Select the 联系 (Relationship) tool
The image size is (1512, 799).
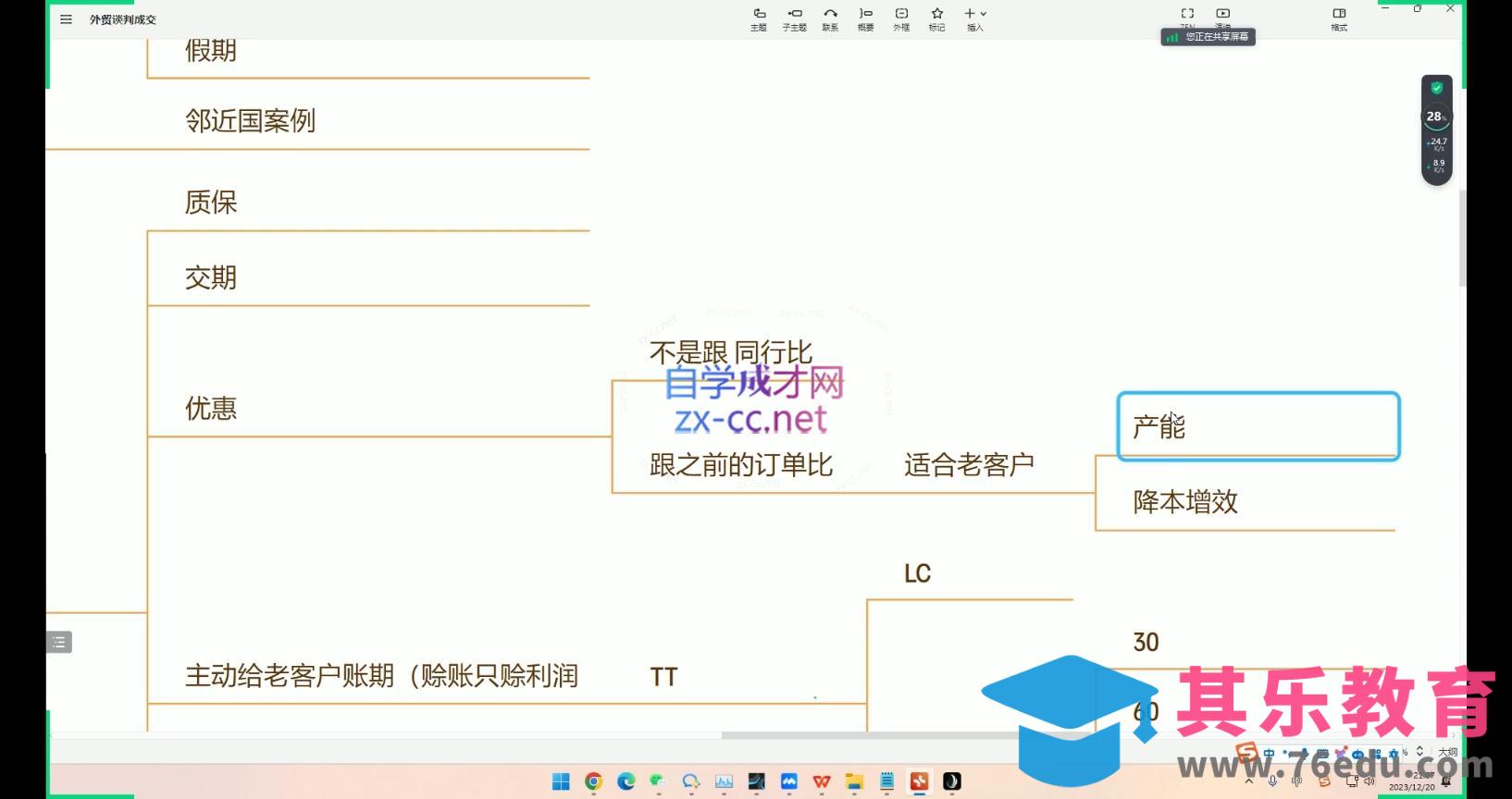coord(830,18)
